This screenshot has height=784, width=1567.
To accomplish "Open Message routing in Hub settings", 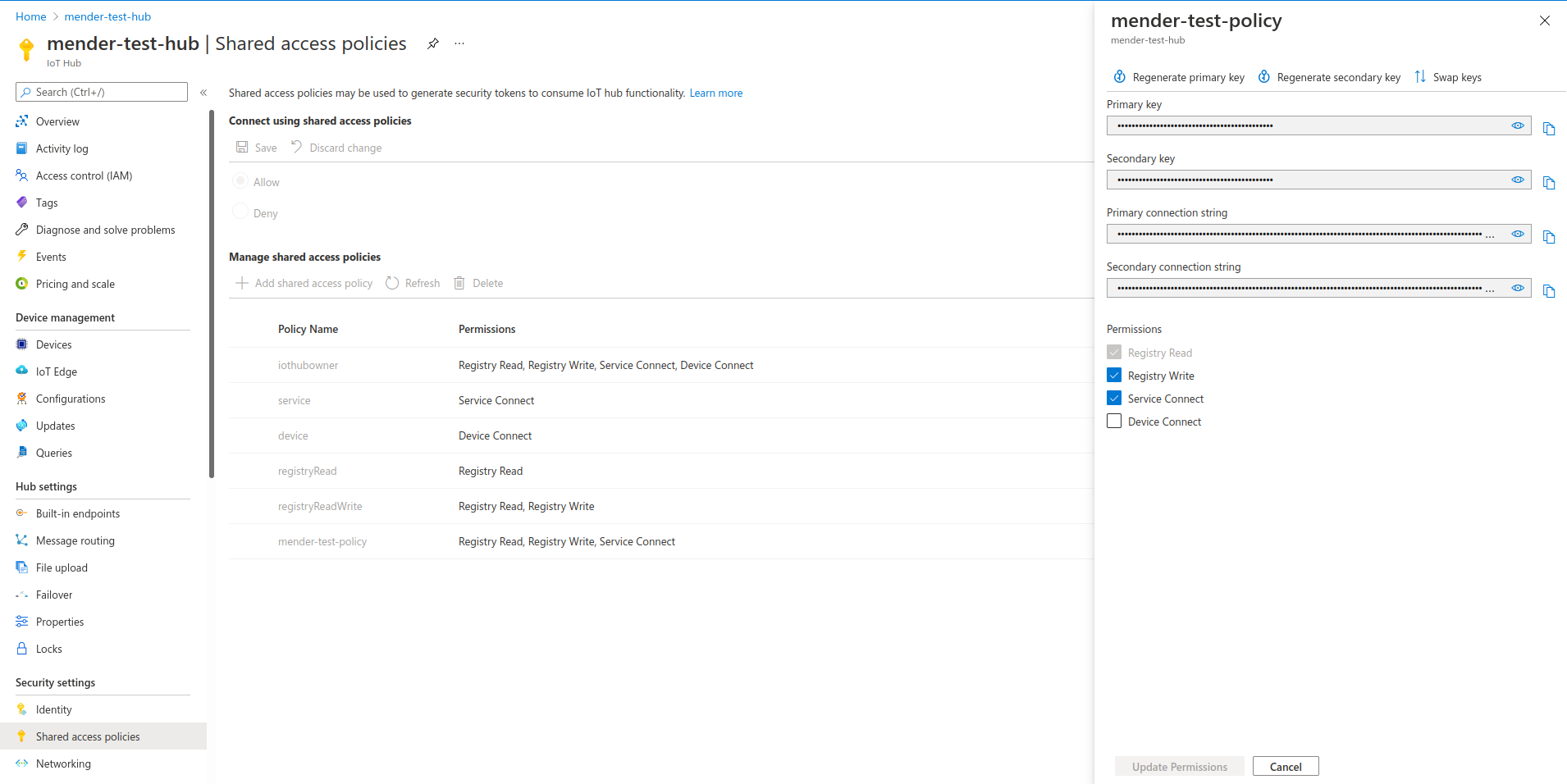I will [75, 540].
